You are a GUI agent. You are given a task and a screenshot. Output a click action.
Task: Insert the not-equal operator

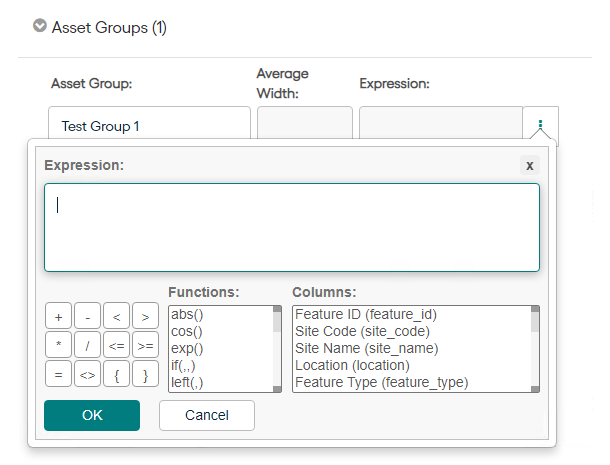click(87, 376)
